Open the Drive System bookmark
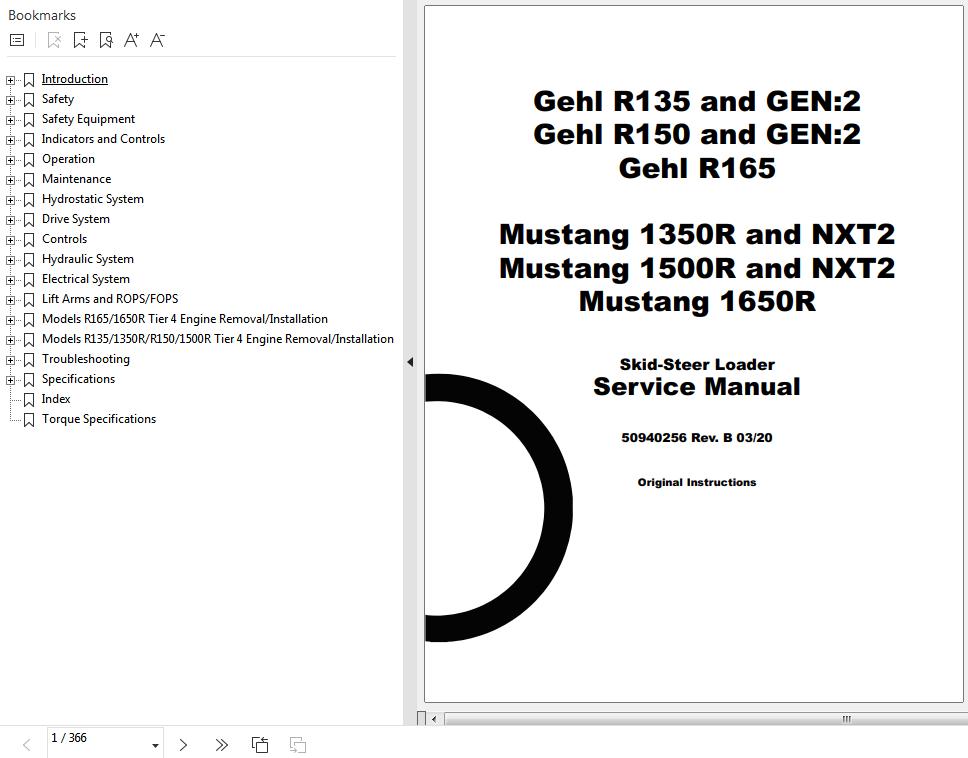968x758 pixels. (x=76, y=219)
